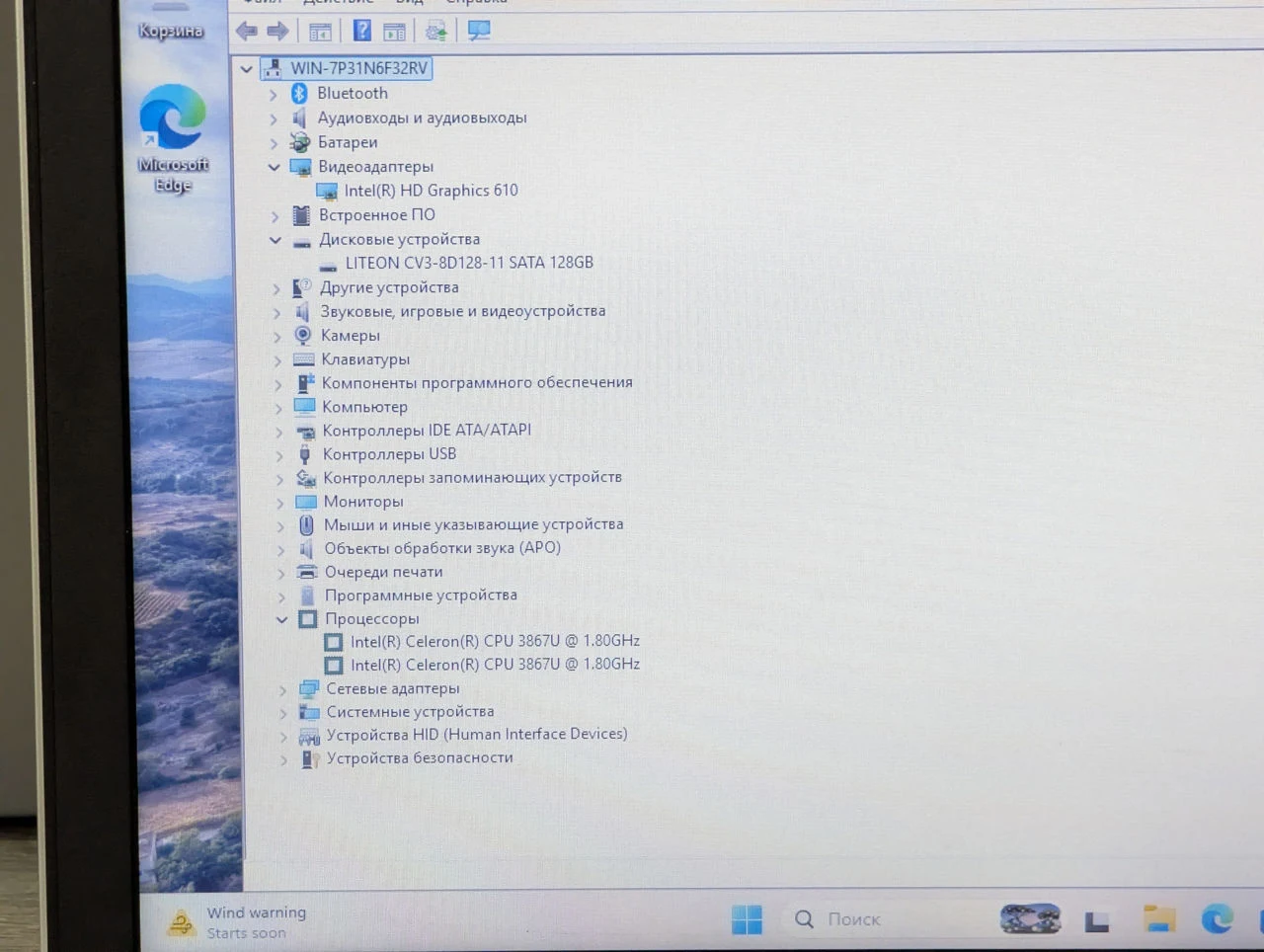The width and height of the screenshot is (1264, 952).
Task: Scan for hardware changes via monitor icon
Action: (x=479, y=31)
